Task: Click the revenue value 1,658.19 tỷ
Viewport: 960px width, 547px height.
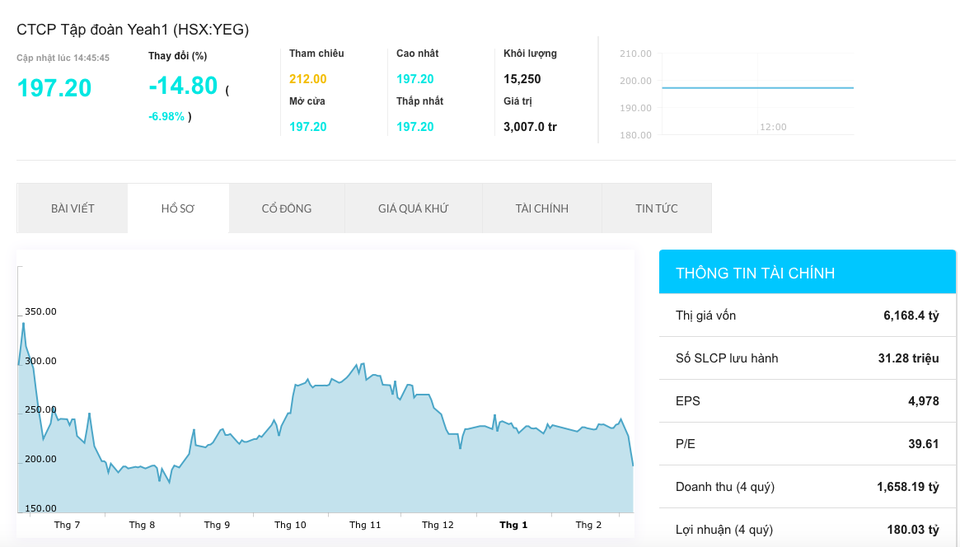Action: [908, 487]
